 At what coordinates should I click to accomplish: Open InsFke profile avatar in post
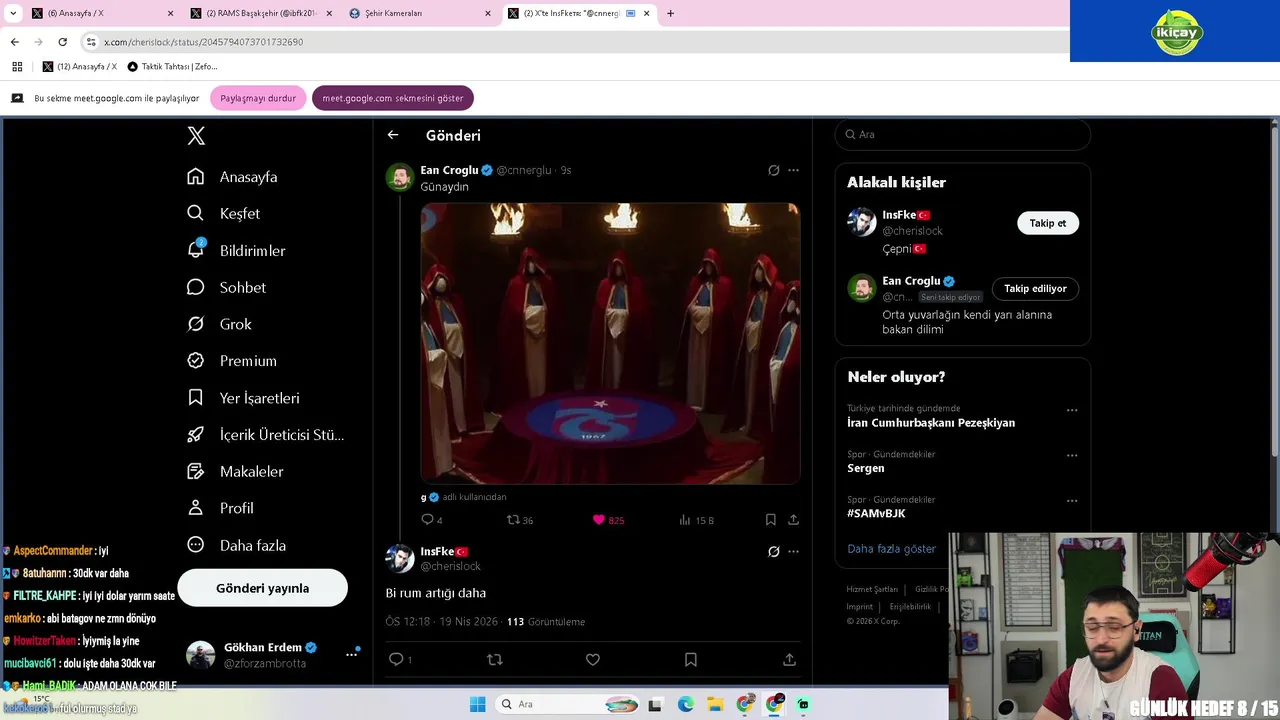[x=400, y=558]
